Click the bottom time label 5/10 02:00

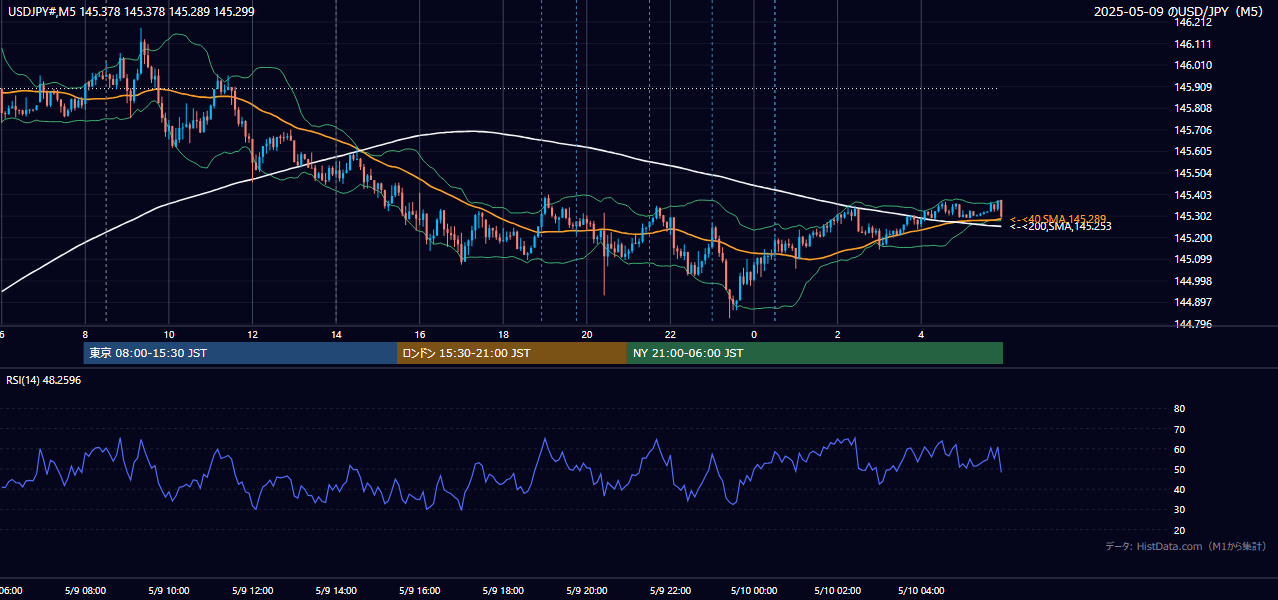838,591
